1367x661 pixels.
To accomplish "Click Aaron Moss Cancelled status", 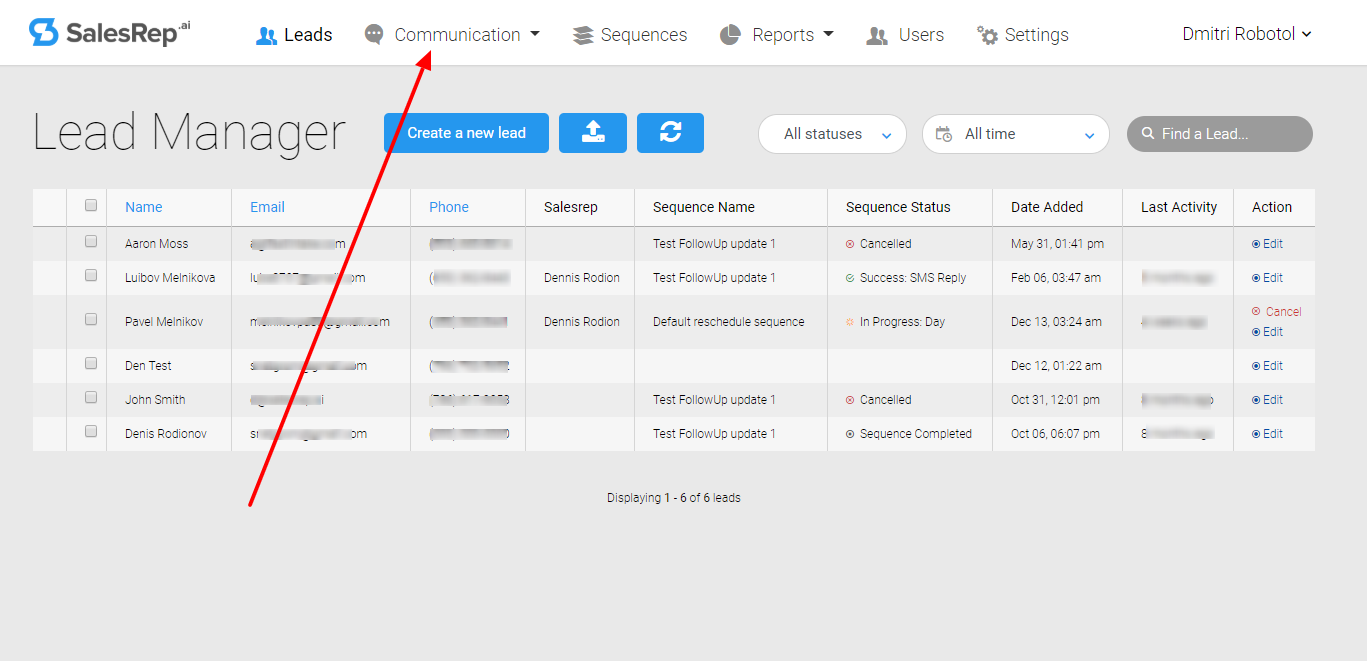I will coord(878,244).
